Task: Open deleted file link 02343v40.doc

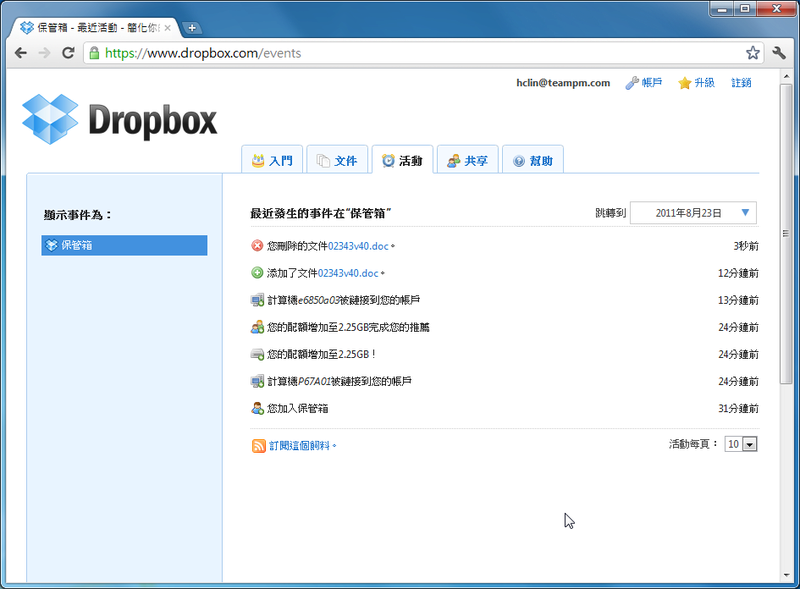Action: point(358,246)
